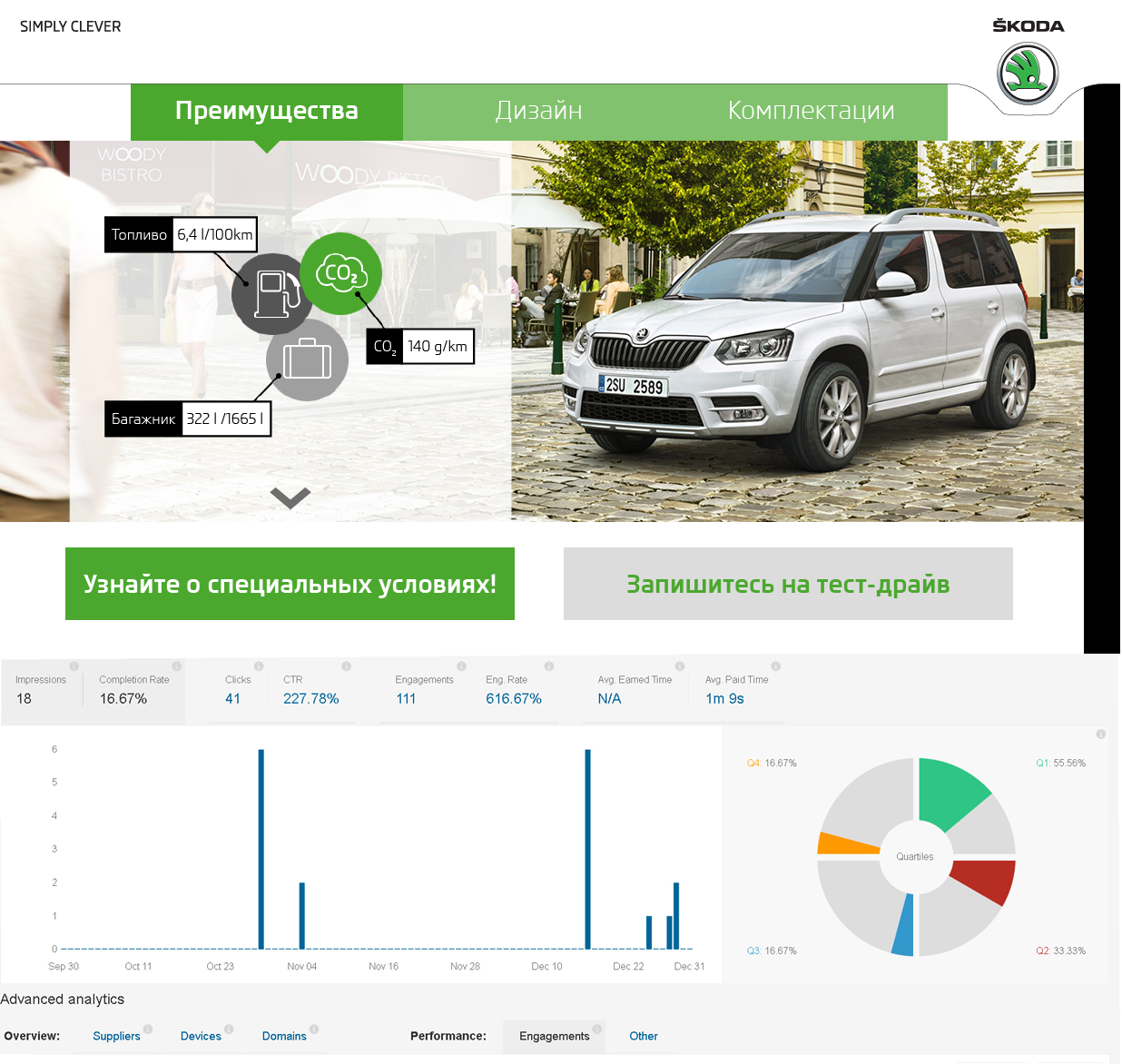
Task: Open info icon beside Devices link
Action: click(229, 1030)
